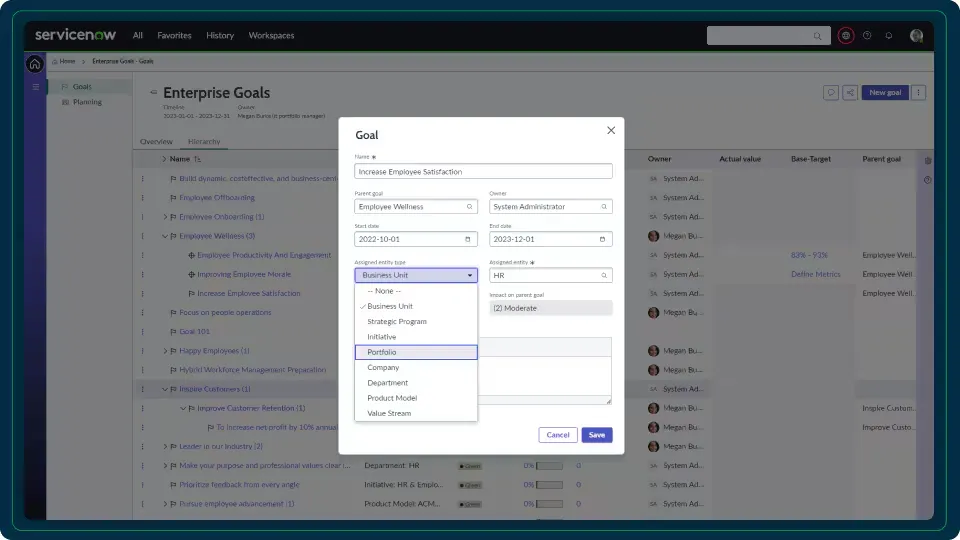Expand Happy Employees (1) row
The width and height of the screenshot is (960, 540).
(x=165, y=351)
